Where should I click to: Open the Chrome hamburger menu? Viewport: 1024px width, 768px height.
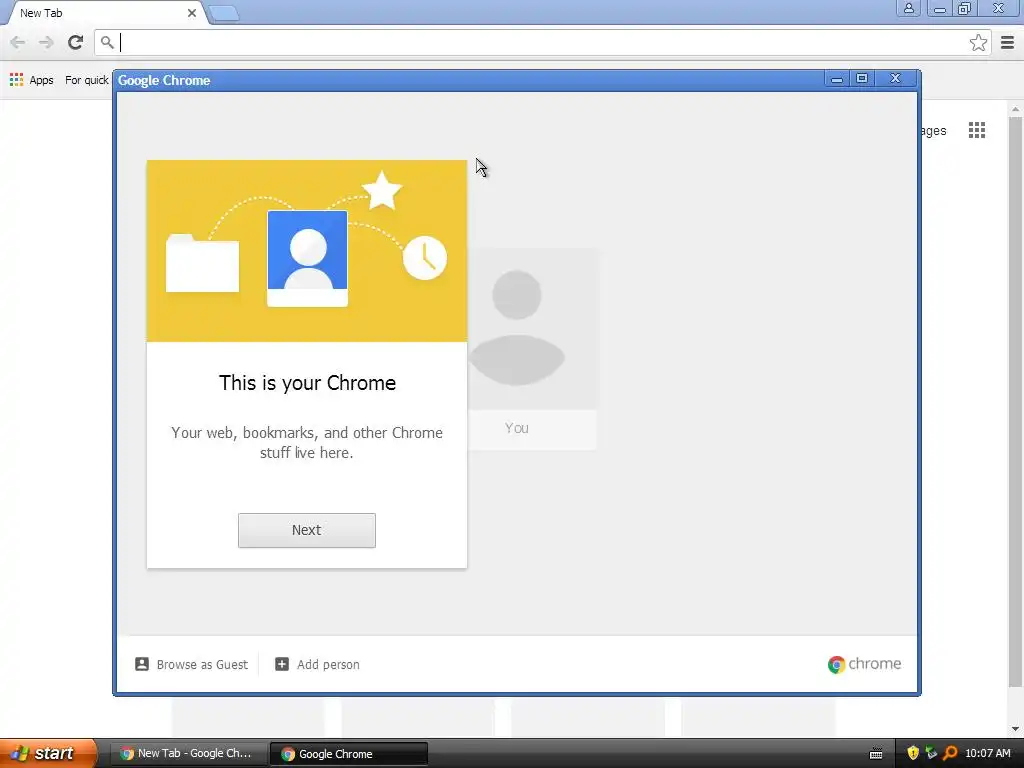(x=1008, y=42)
